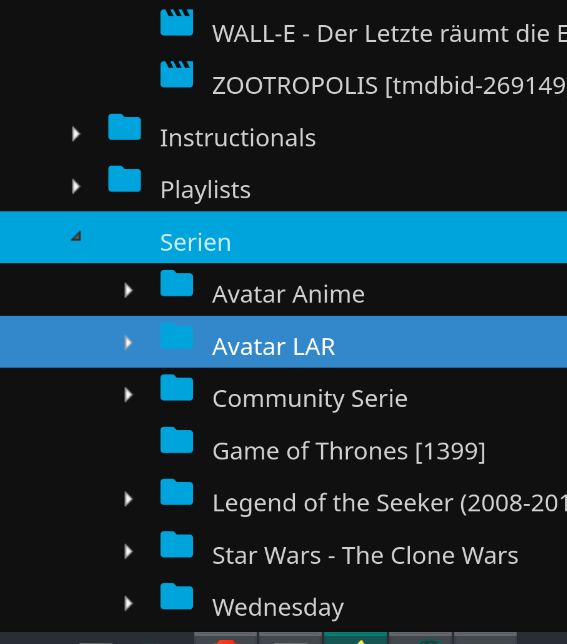Expand Star Wars - The Clone Wars arrow
This screenshot has width=567, height=644.
[x=128, y=551]
